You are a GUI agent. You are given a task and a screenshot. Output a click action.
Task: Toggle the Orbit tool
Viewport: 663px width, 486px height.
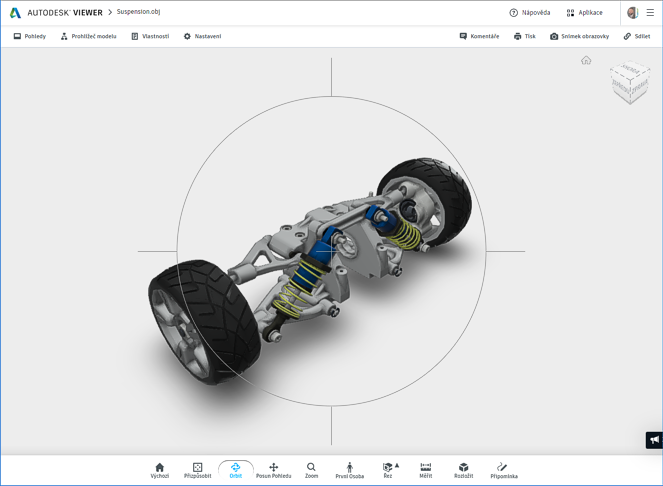tap(236, 470)
